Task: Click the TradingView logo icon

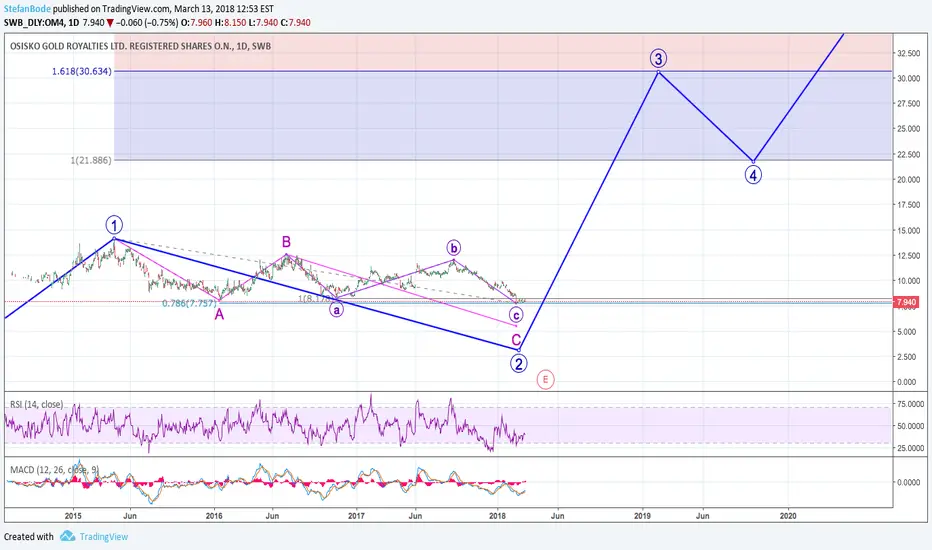Action: (x=67, y=536)
